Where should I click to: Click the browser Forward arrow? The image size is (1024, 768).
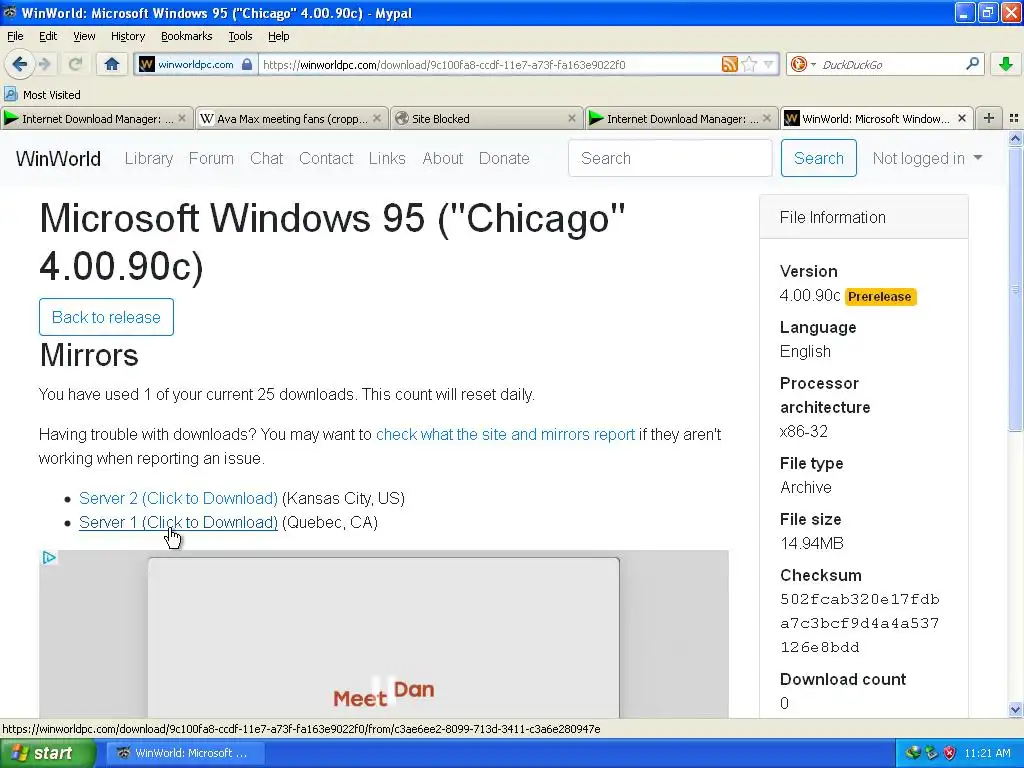point(44,64)
